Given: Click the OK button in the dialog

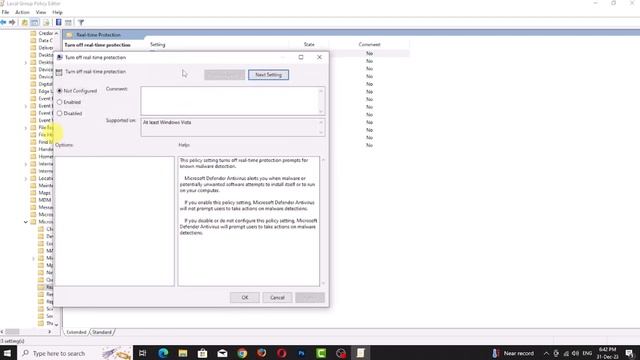Looking at the screenshot, I should click(244, 298).
